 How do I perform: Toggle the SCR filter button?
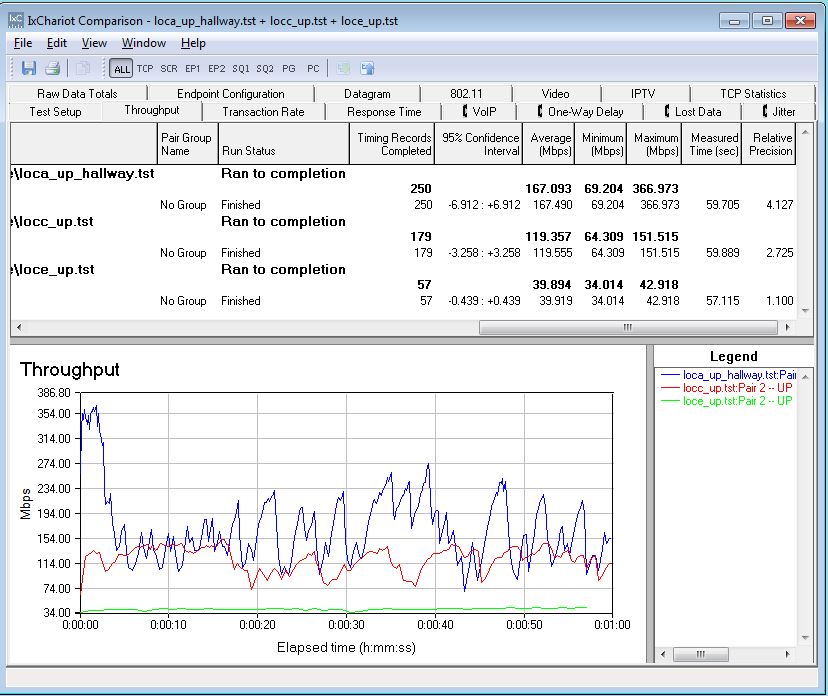tap(169, 69)
